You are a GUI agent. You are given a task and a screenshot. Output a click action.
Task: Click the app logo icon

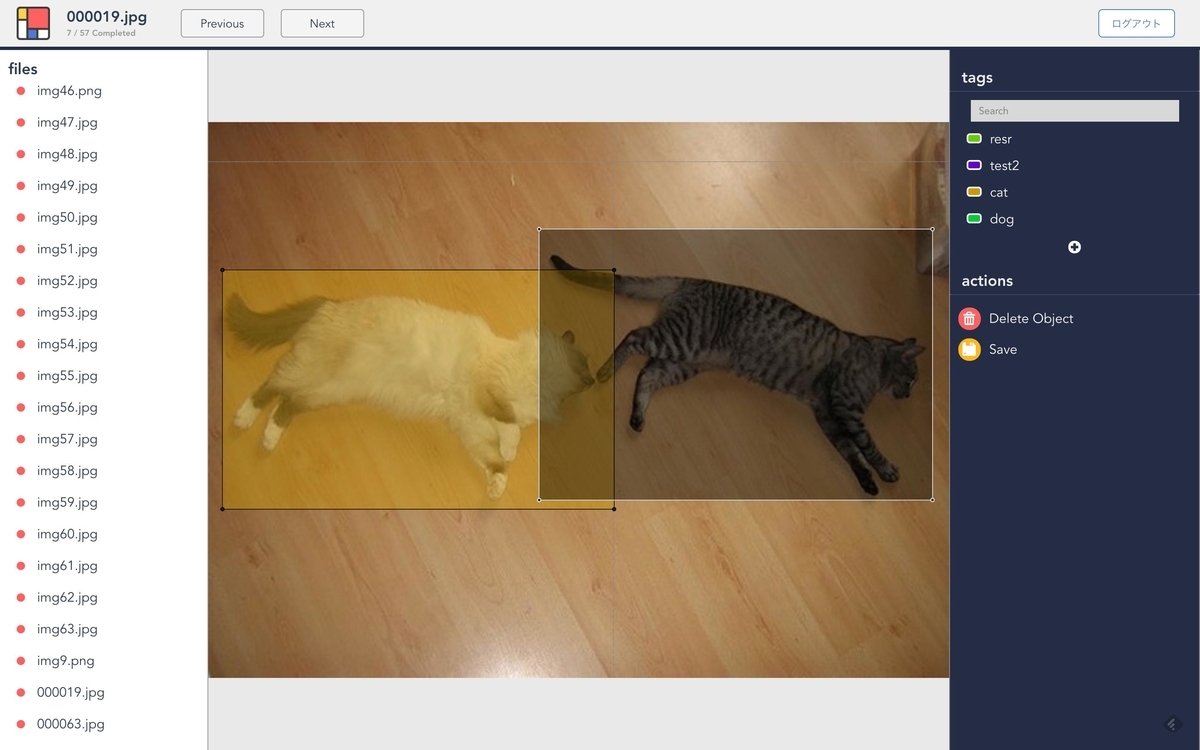[33, 22]
